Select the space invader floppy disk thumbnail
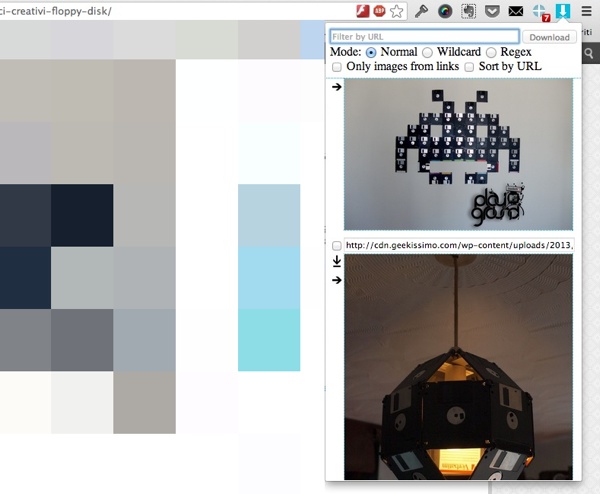Image resolution: width=600 pixels, height=494 pixels. pos(458,154)
